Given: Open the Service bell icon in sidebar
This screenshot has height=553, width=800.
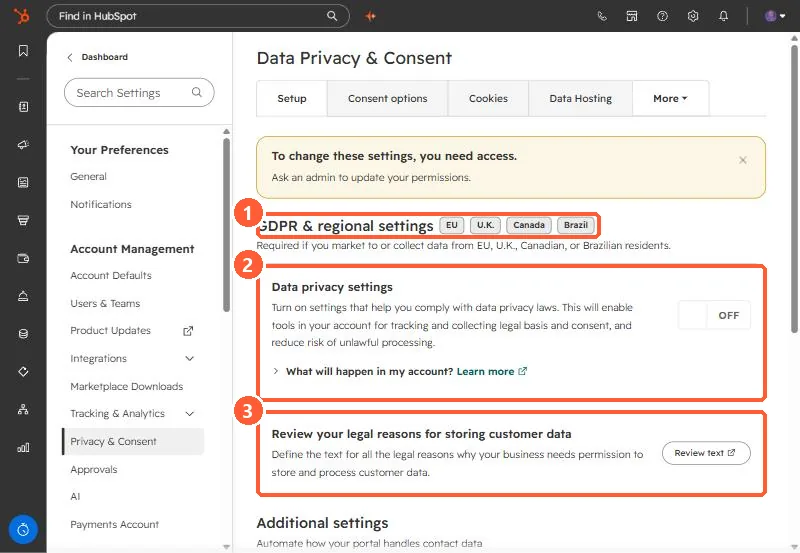Looking at the screenshot, I should coord(23,296).
